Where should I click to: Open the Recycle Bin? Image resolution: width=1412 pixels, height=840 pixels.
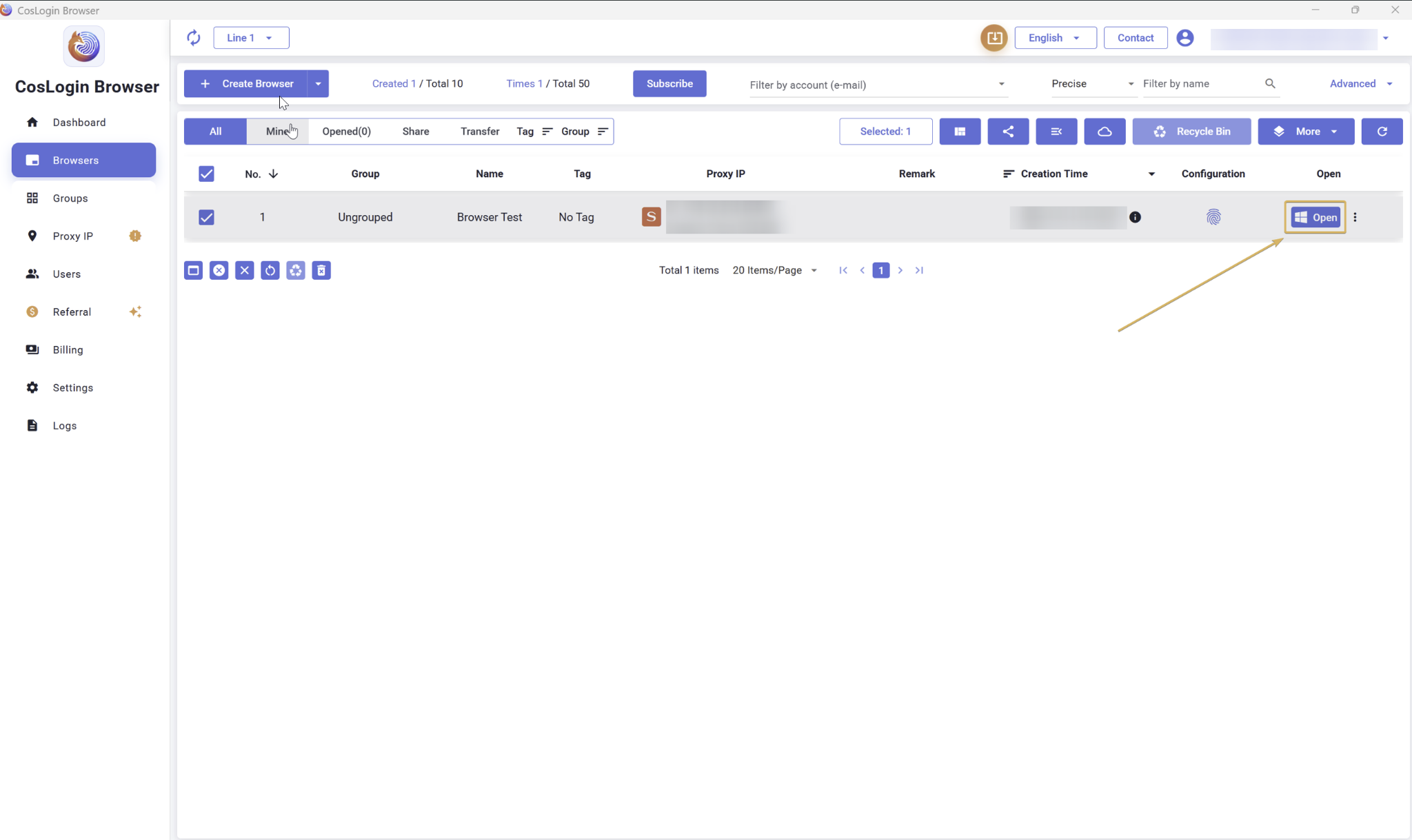point(1191,132)
